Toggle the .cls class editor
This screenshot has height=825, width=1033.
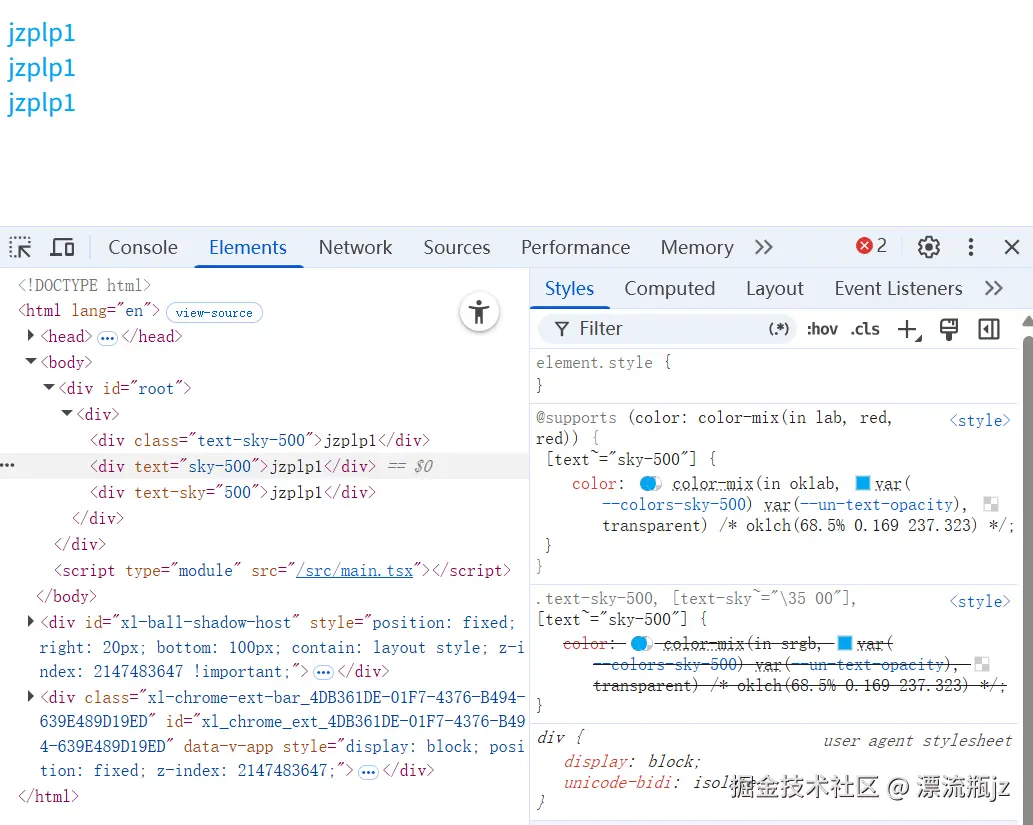coord(865,329)
